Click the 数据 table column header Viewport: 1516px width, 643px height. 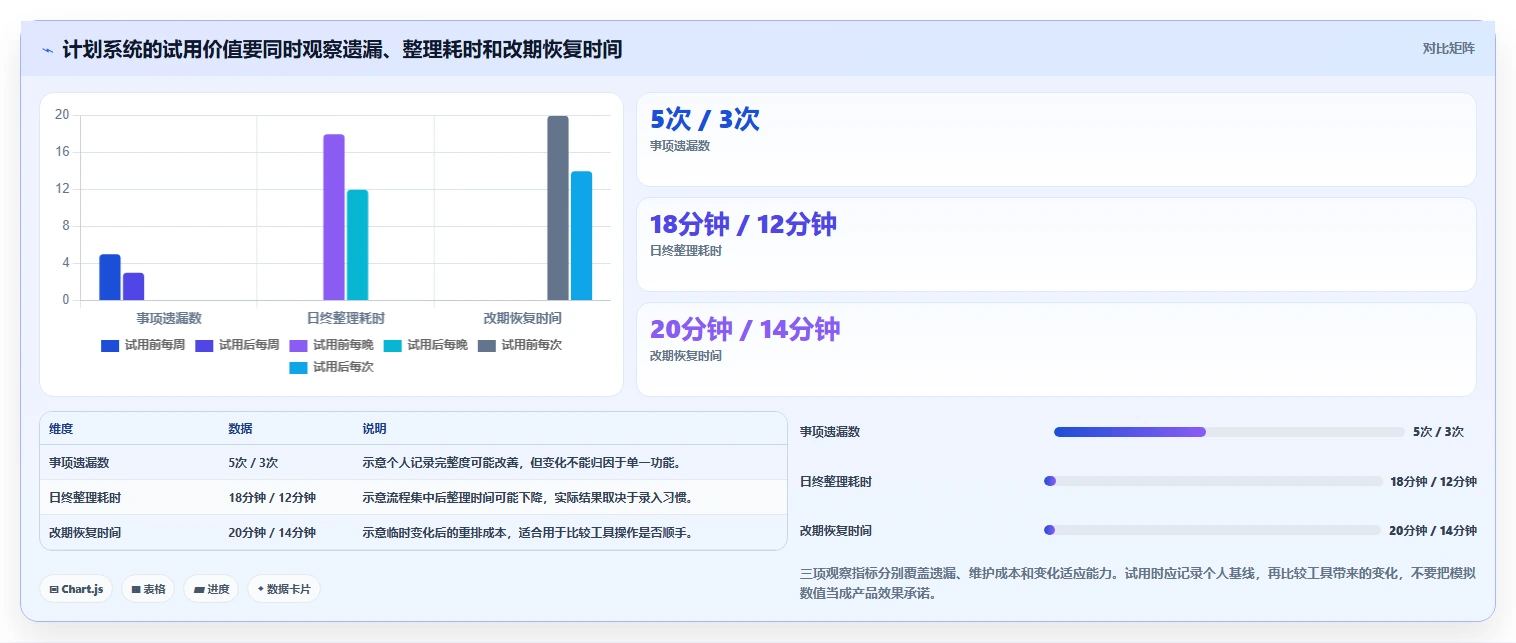[240, 428]
